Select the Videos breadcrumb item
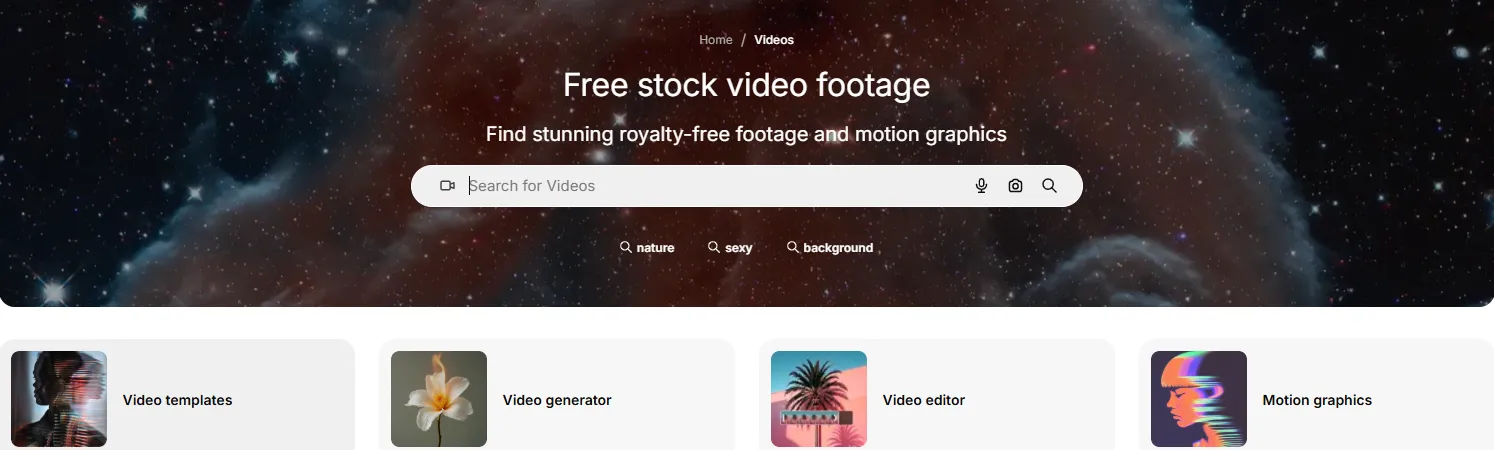1494x450 pixels. point(774,40)
